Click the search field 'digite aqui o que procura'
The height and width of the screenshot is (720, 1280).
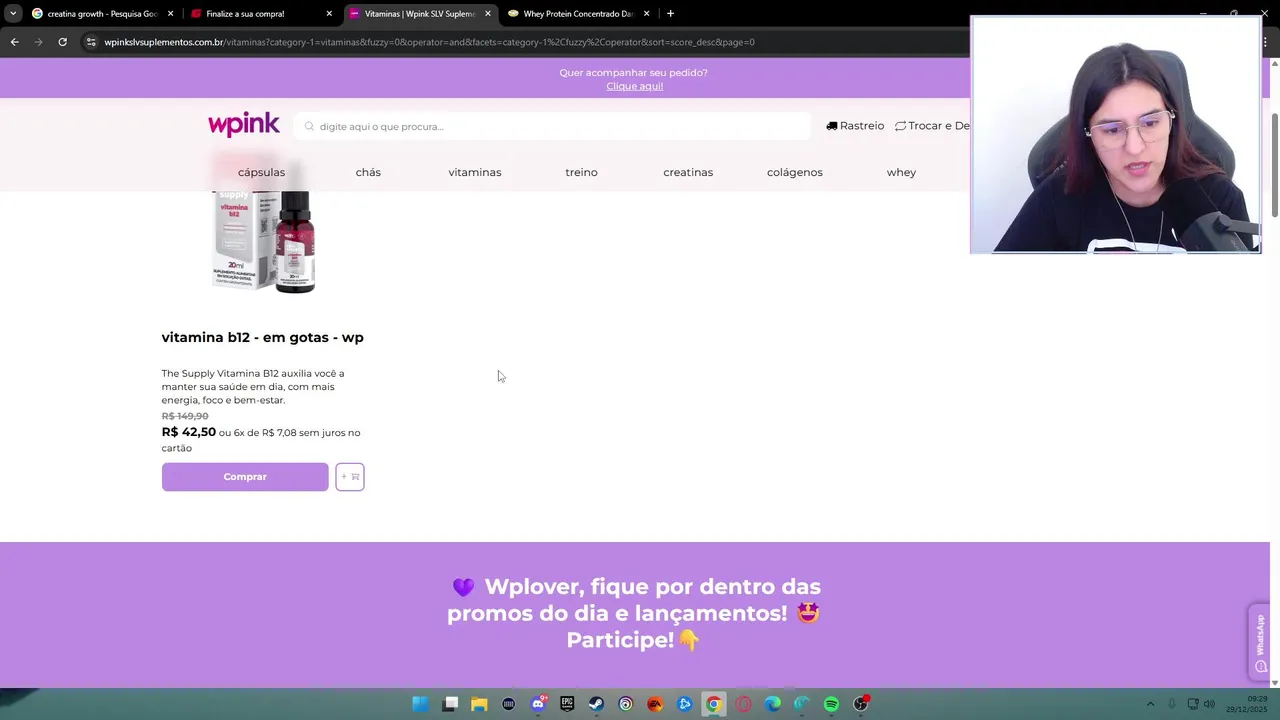pos(552,126)
